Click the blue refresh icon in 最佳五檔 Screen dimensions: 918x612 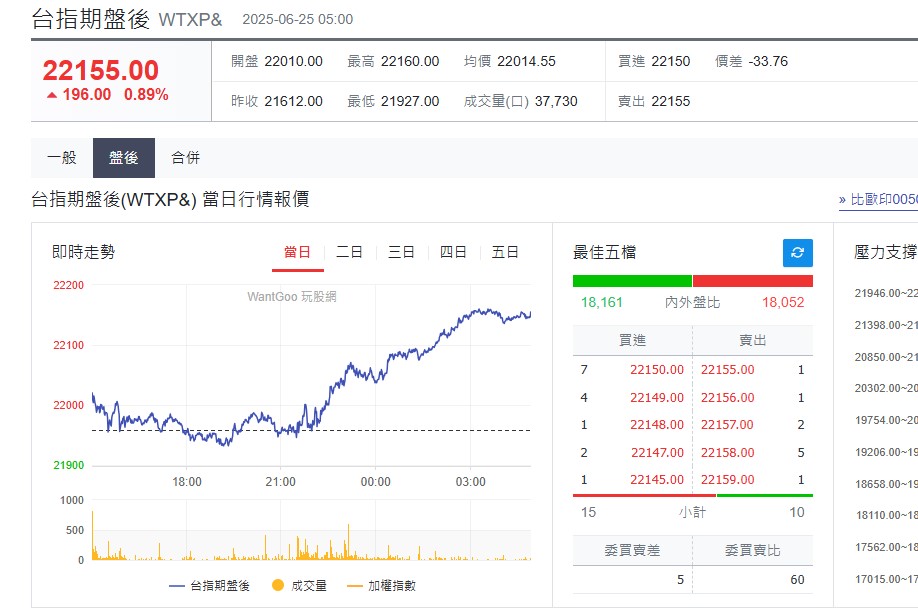797,253
